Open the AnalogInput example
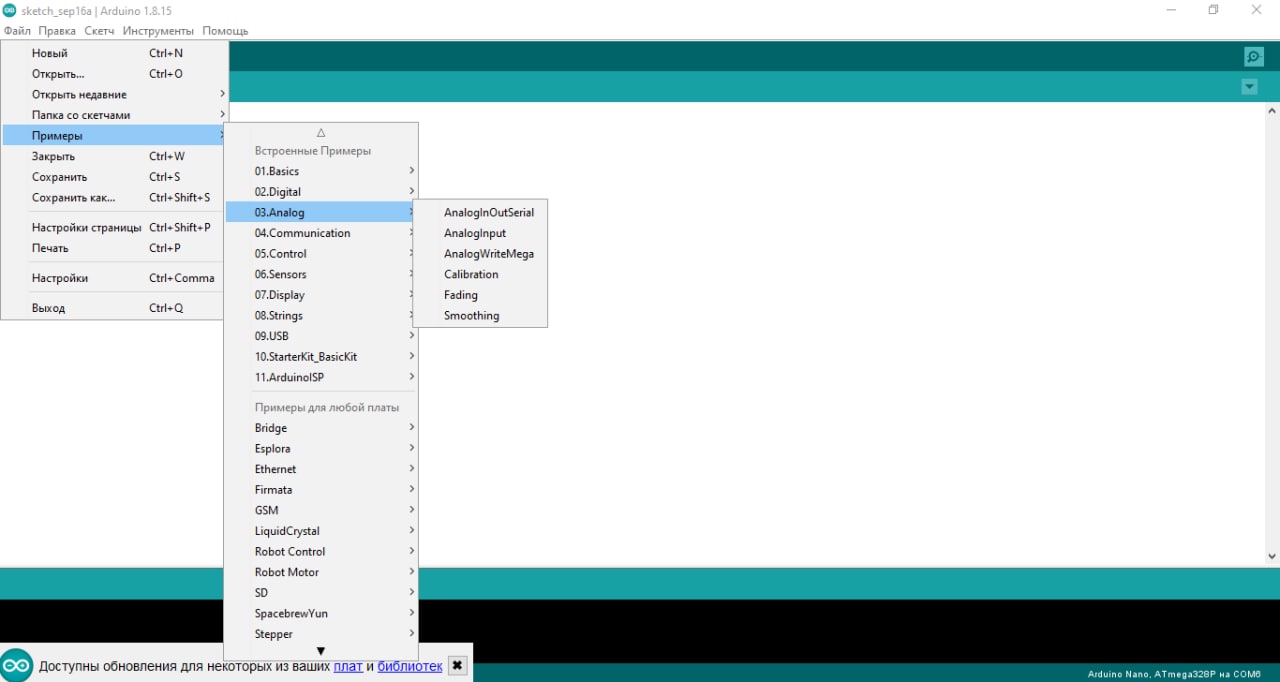This screenshot has height=682, width=1280. click(481, 233)
